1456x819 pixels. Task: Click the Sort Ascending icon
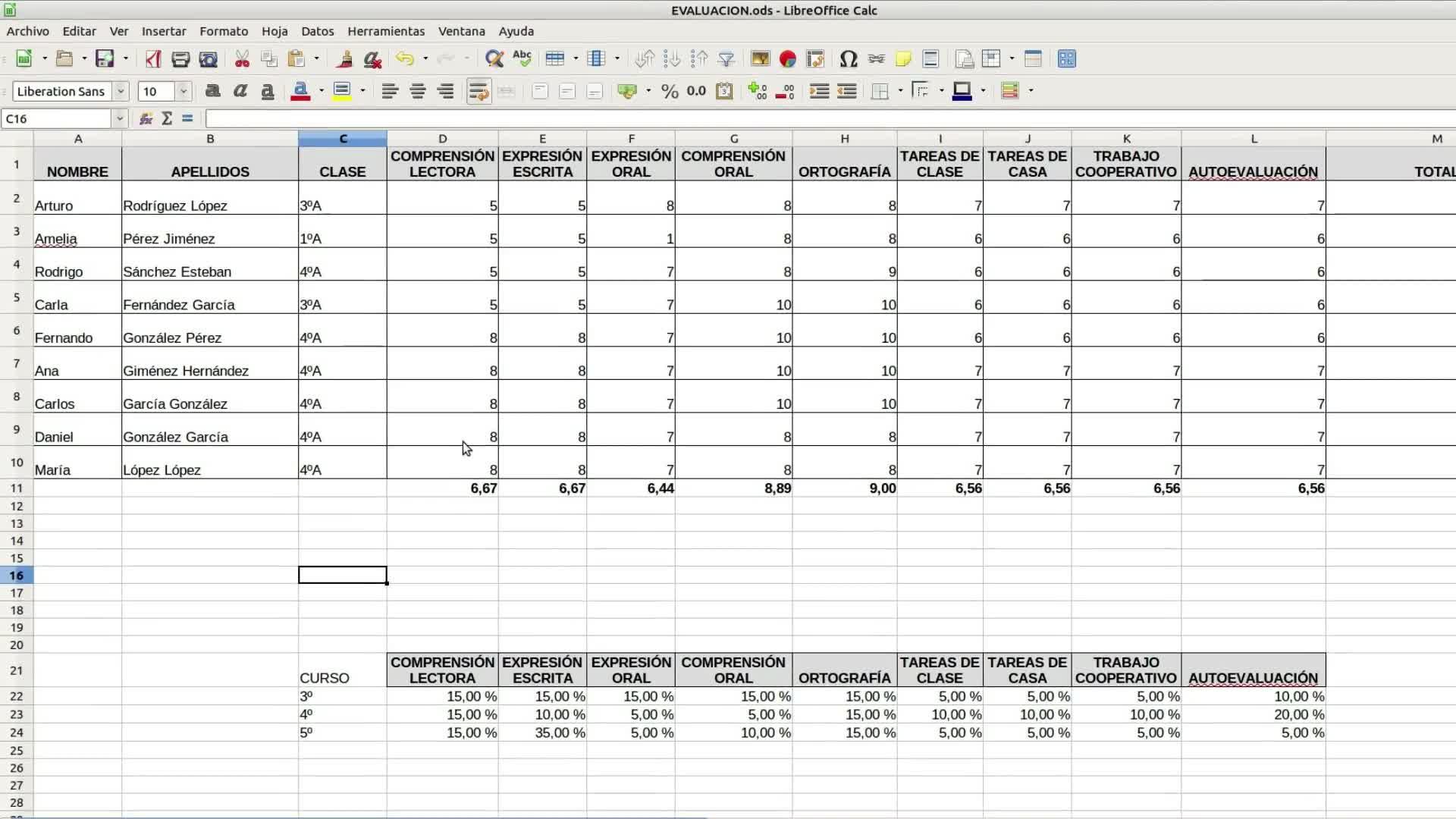pyautogui.click(x=672, y=59)
